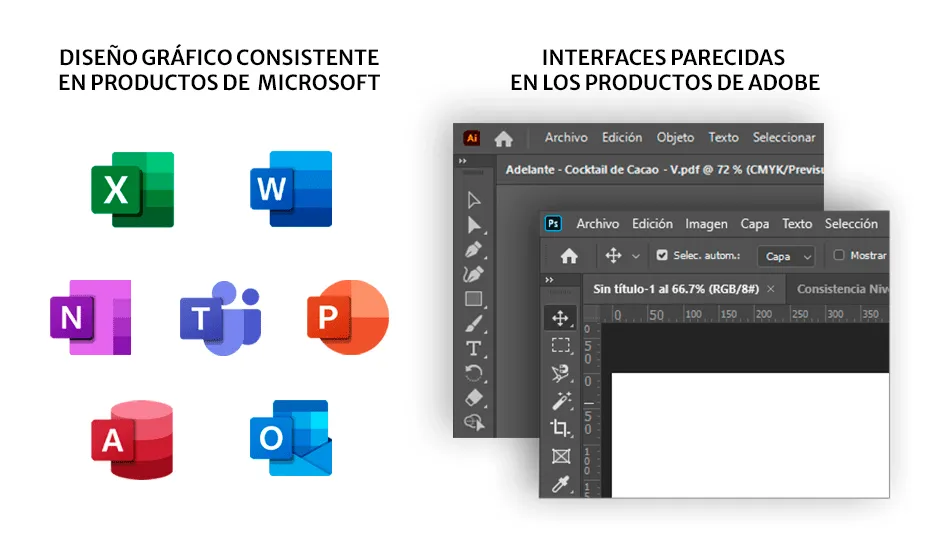Select the Magic Wand tool in Photoshop
Viewport: 940px width, 534px height.
click(x=561, y=400)
